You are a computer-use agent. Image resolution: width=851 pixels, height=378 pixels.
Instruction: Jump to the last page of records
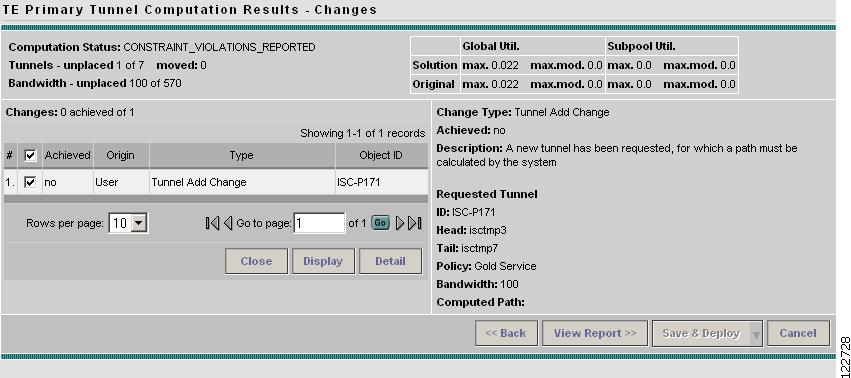tap(415, 223)
